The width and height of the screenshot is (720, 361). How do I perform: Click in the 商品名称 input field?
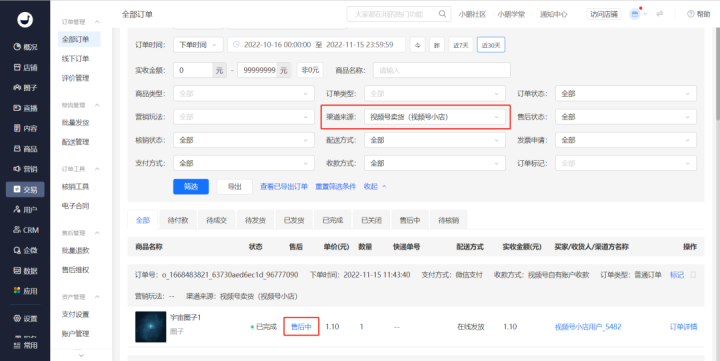coord(442,70)
